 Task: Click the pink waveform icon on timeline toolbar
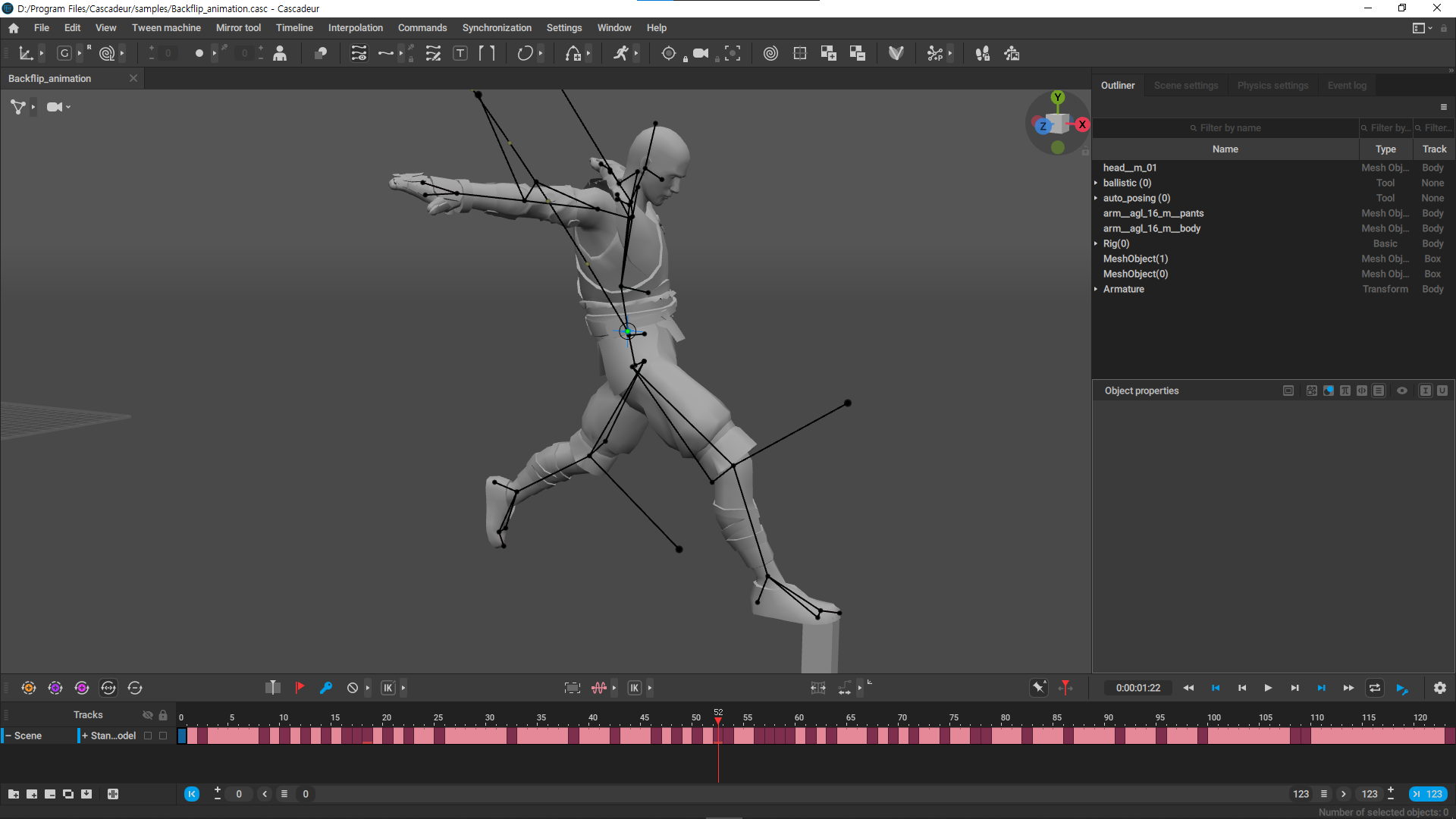tap(599, 688)
